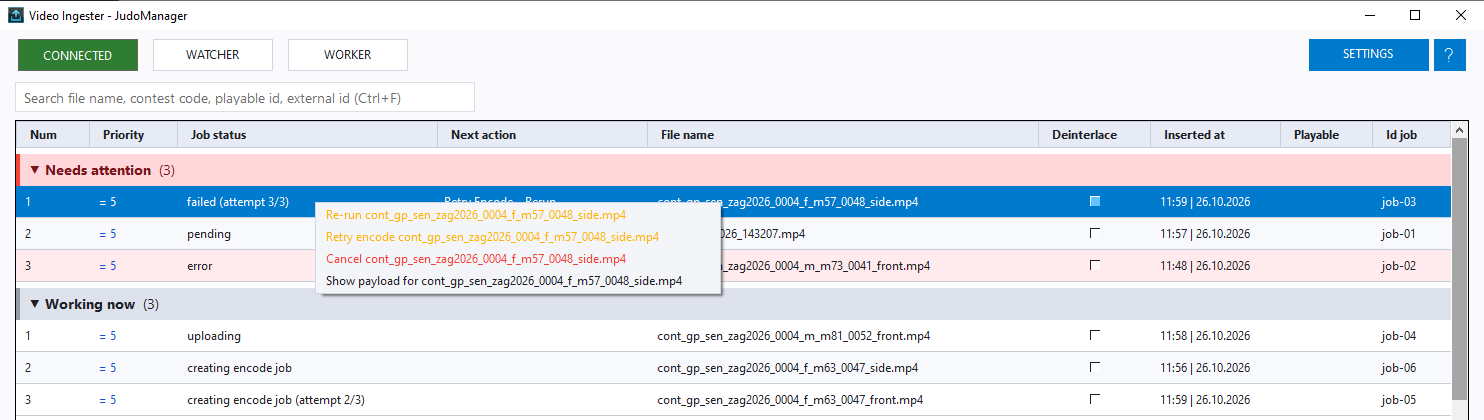Click the '11:56 | 26.10.2026' inserted time
This screenshot has width=1484, height=420.
pyautogui.click(x=1205, y=368)
